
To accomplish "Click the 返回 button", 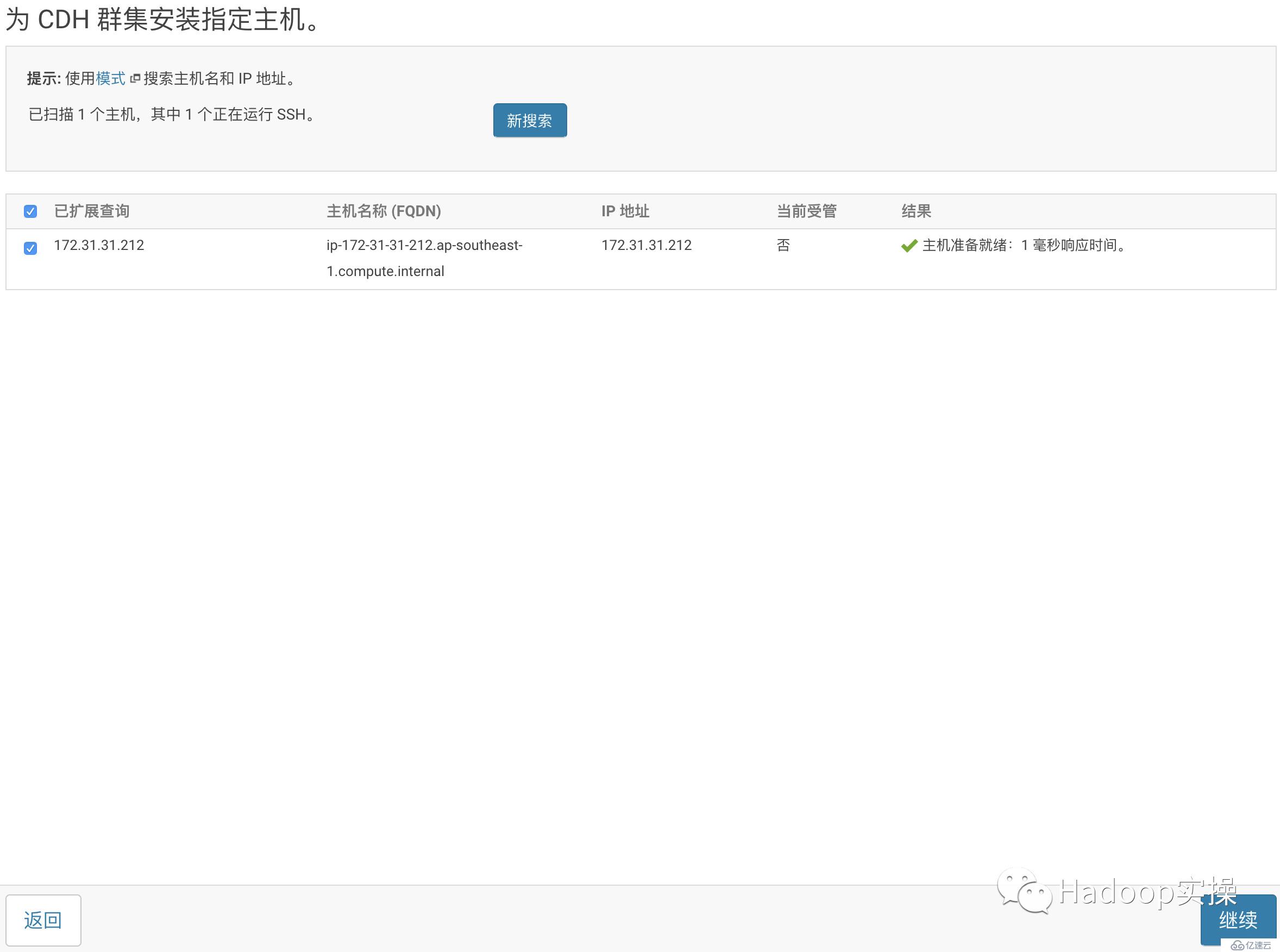I will [x=43, y=920].
